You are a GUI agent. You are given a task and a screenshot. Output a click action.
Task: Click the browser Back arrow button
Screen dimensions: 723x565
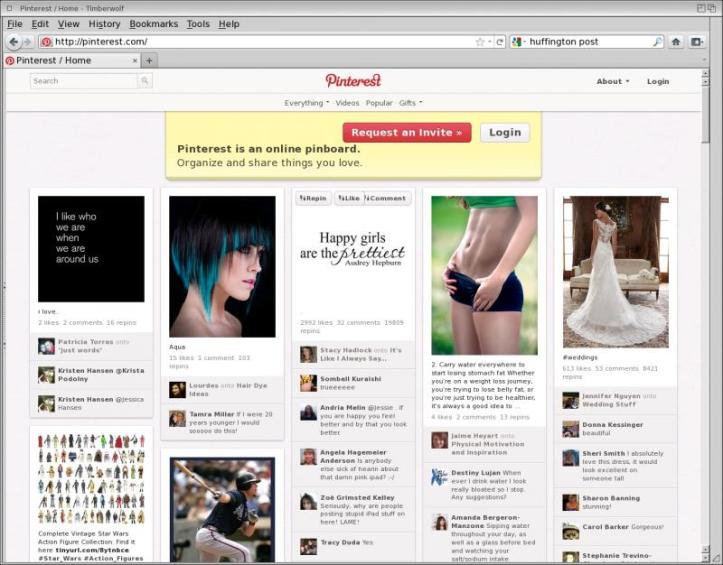13,42
